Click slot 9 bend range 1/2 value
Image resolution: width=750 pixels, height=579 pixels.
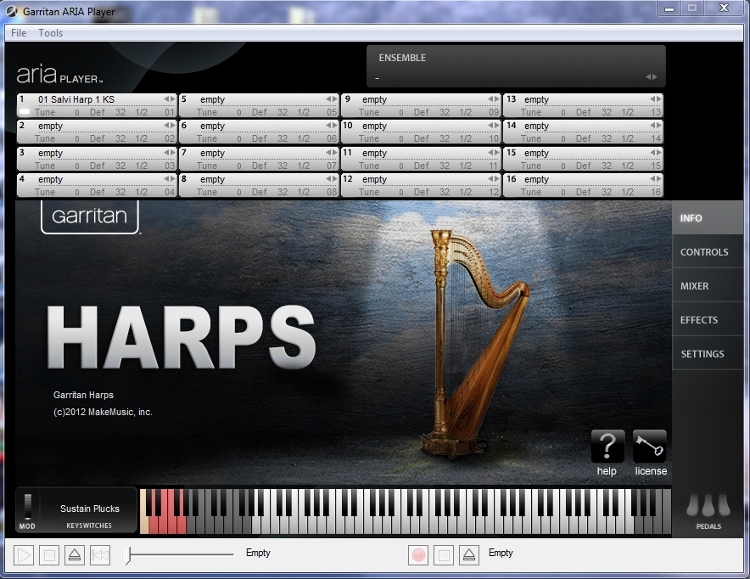click(465, 112)
